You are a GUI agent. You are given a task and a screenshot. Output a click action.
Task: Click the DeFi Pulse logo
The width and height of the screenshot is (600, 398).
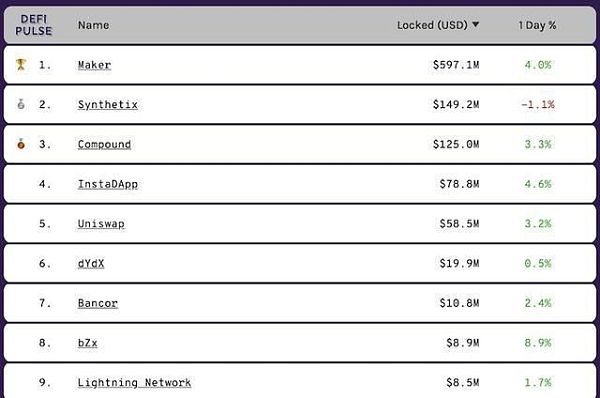coord(33,25)
